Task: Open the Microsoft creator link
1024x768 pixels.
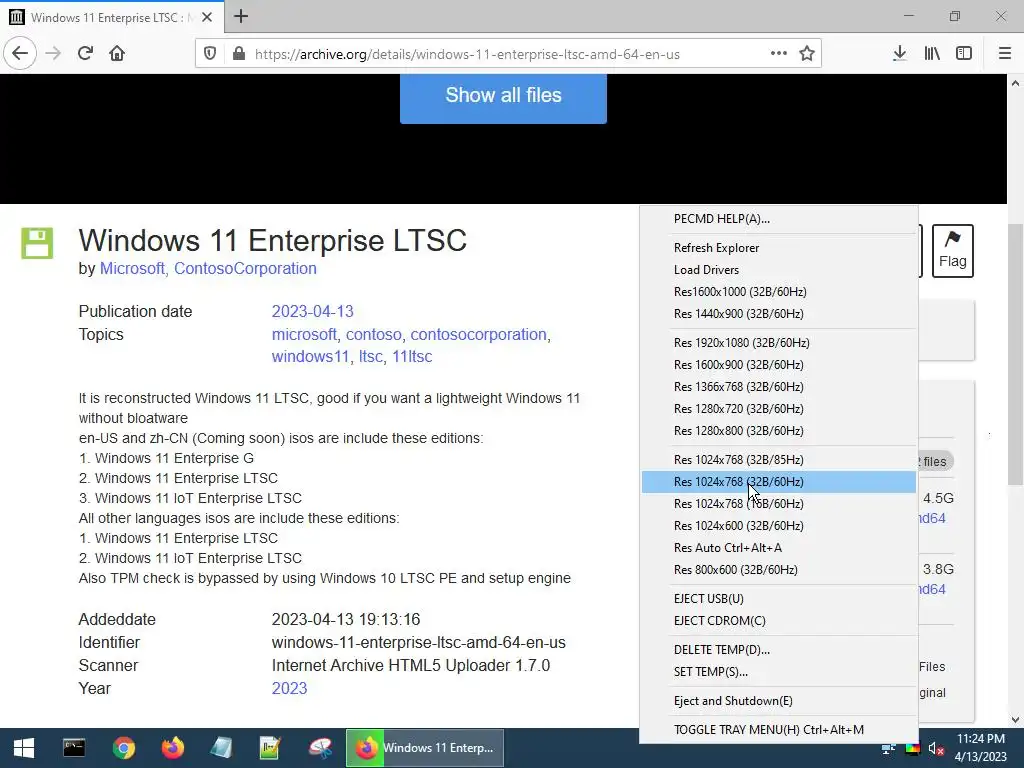Action: pyautogui.click(x=132, y=268)
